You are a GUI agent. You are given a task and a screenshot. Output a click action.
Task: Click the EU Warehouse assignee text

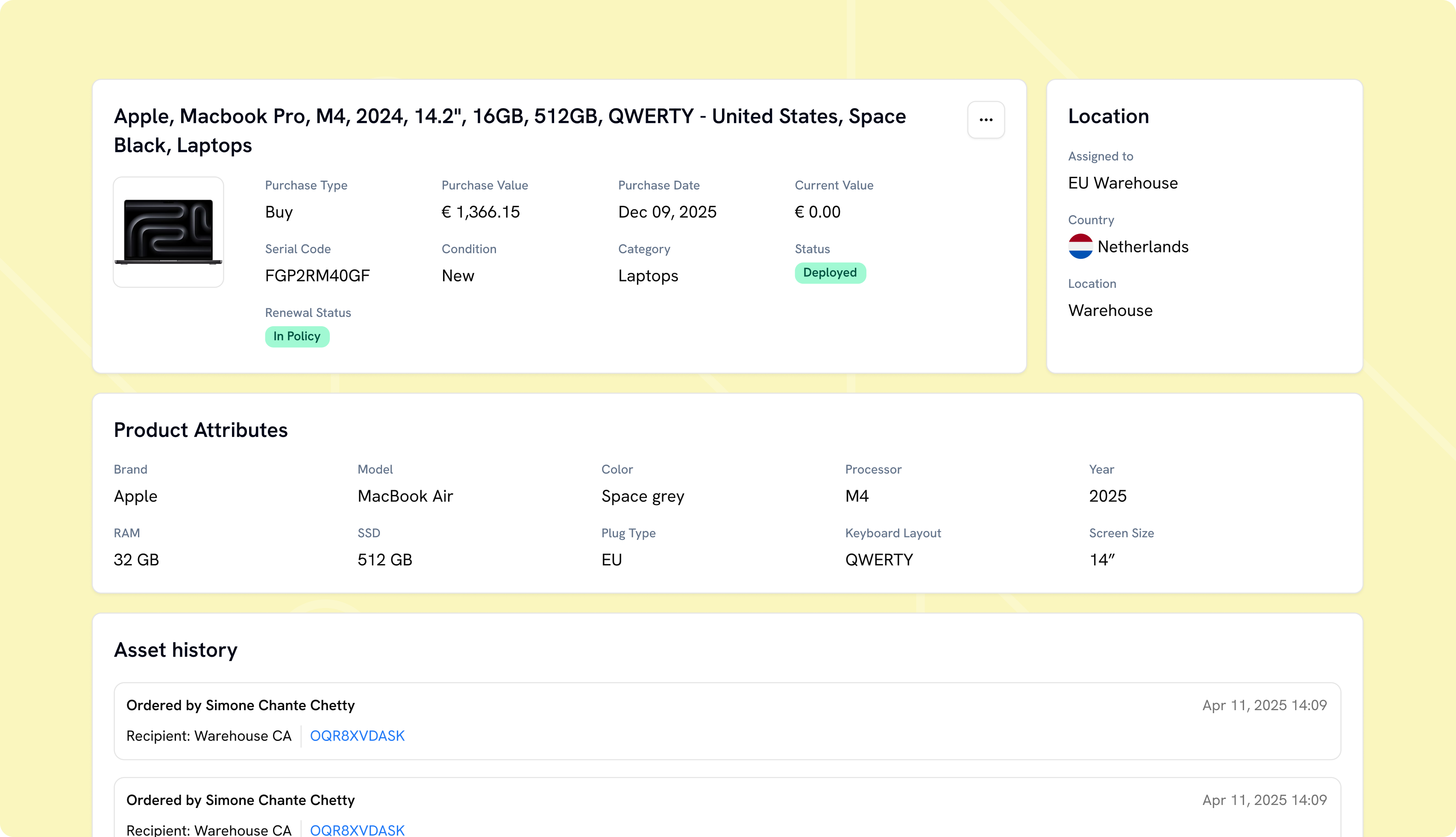(x=1122, y=183)
